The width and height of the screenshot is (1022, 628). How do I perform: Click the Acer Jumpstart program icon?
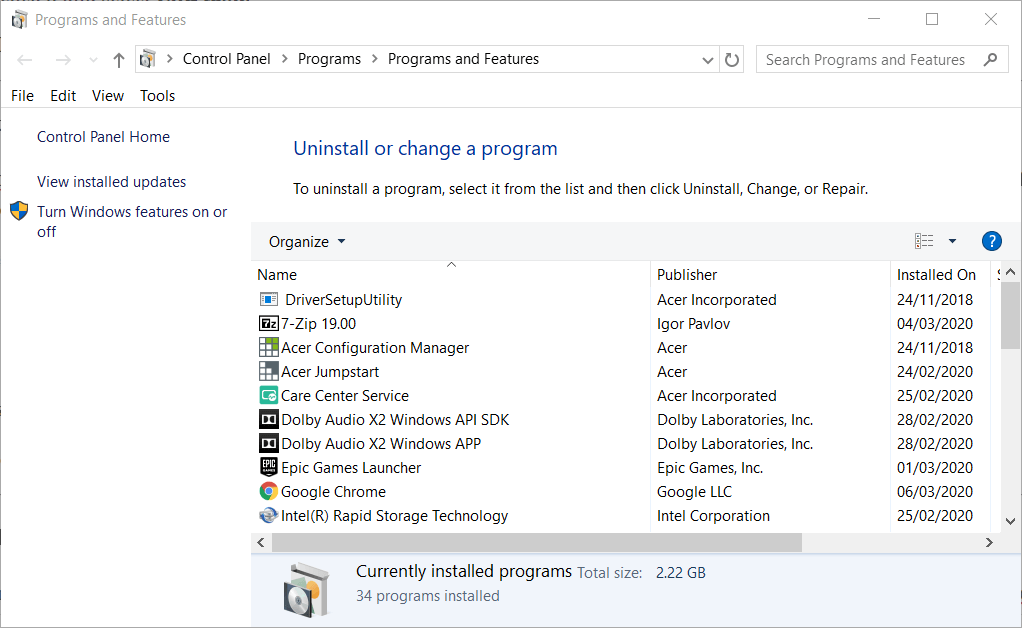[268, 372]
